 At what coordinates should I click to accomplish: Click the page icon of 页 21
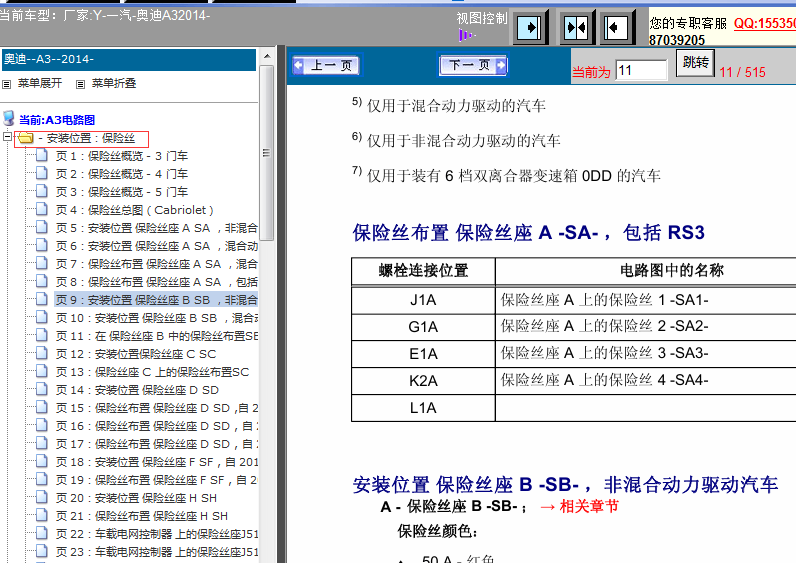point(42,515)
